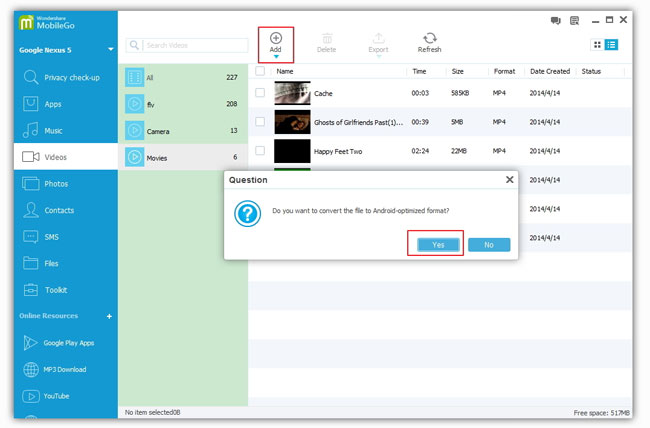Select the Camera category
650x428 pixels.
(183, 131)
